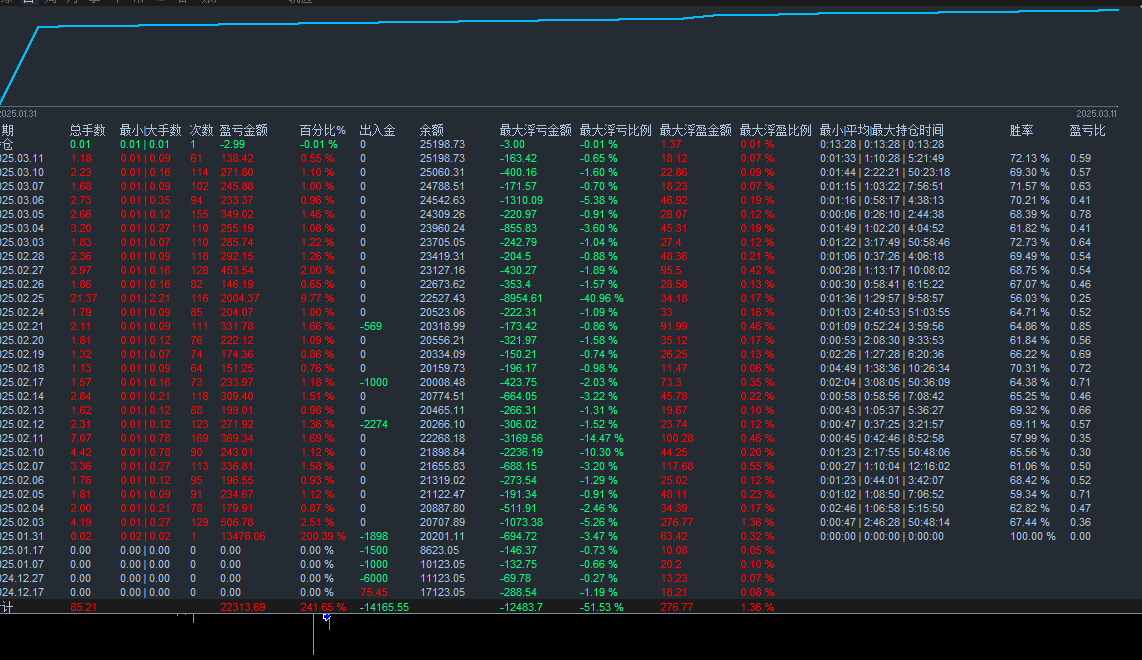The image size is (1142, 660).
Task: Select total floating loss -12483.7
Action: [x=521, y=607]
